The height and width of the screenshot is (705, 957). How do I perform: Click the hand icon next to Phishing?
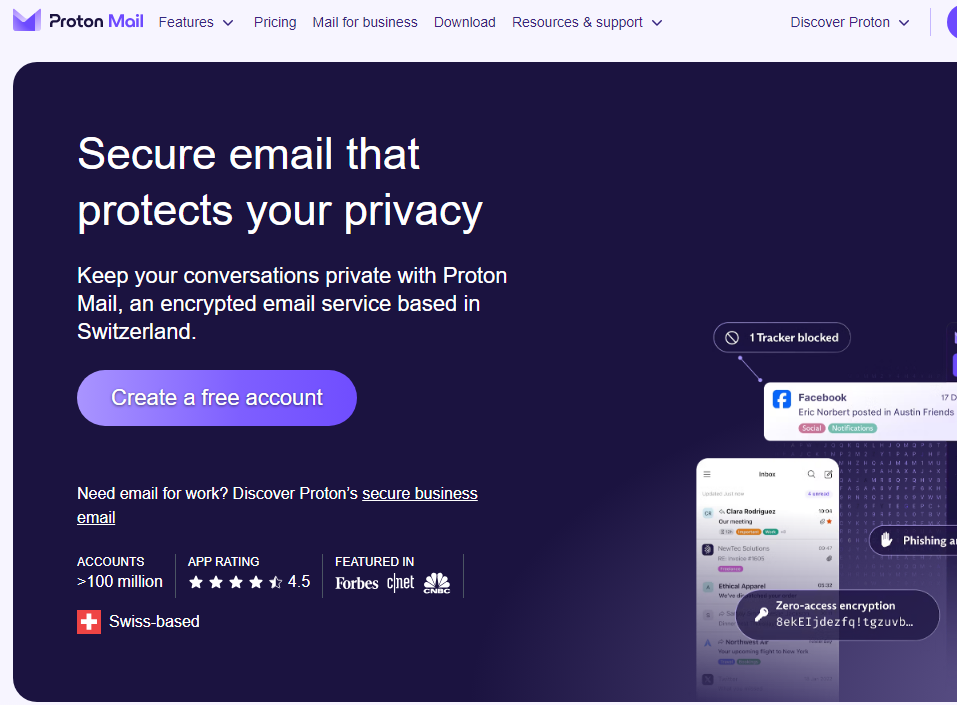tap(887, 540)
